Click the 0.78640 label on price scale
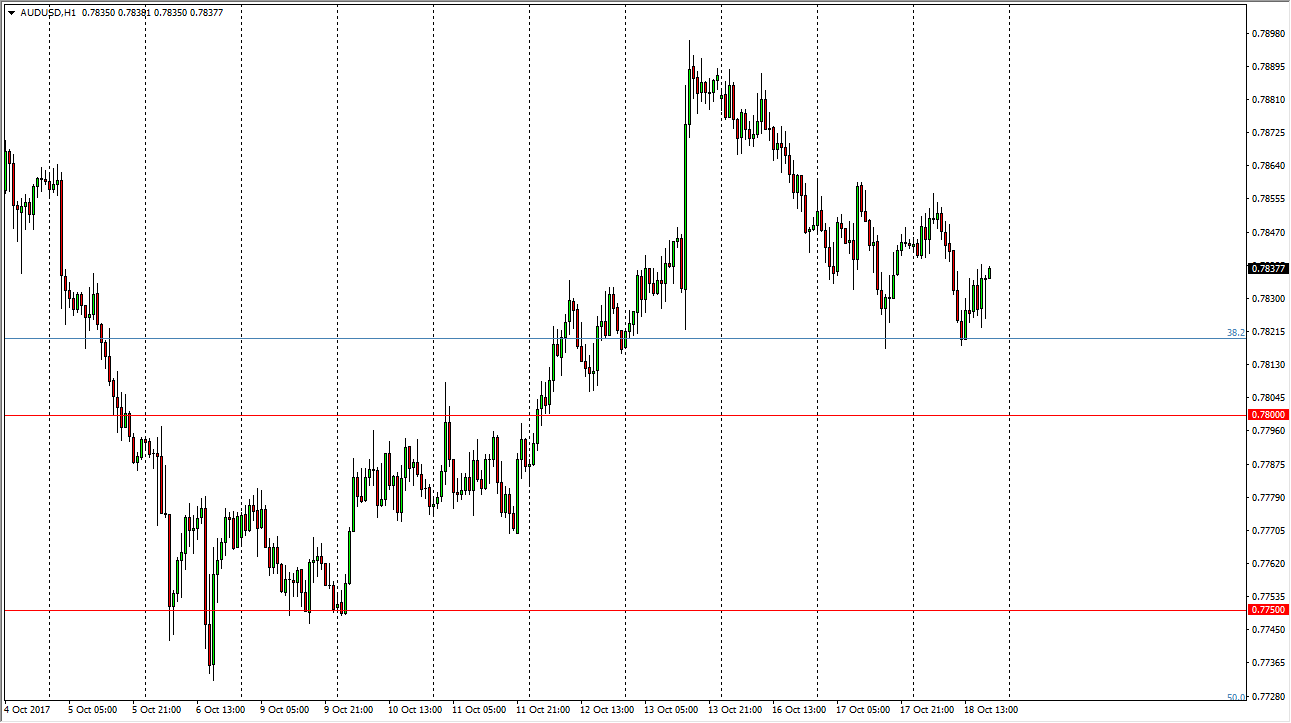Image resolution: width=1291 pixels, height=723 pixels. [1268, 165]
